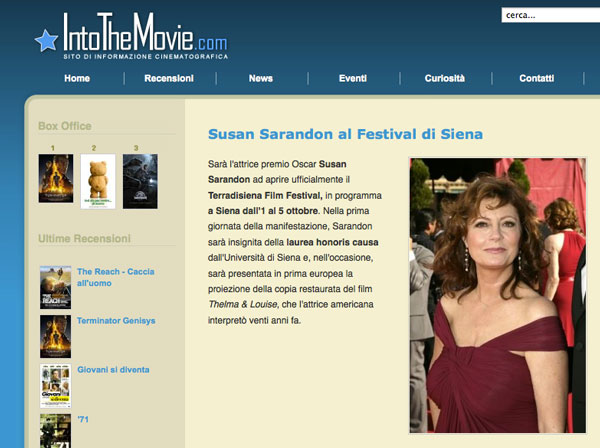Visit the Curiosità page
The image size is (600, 448).
[x=445, y=78]
